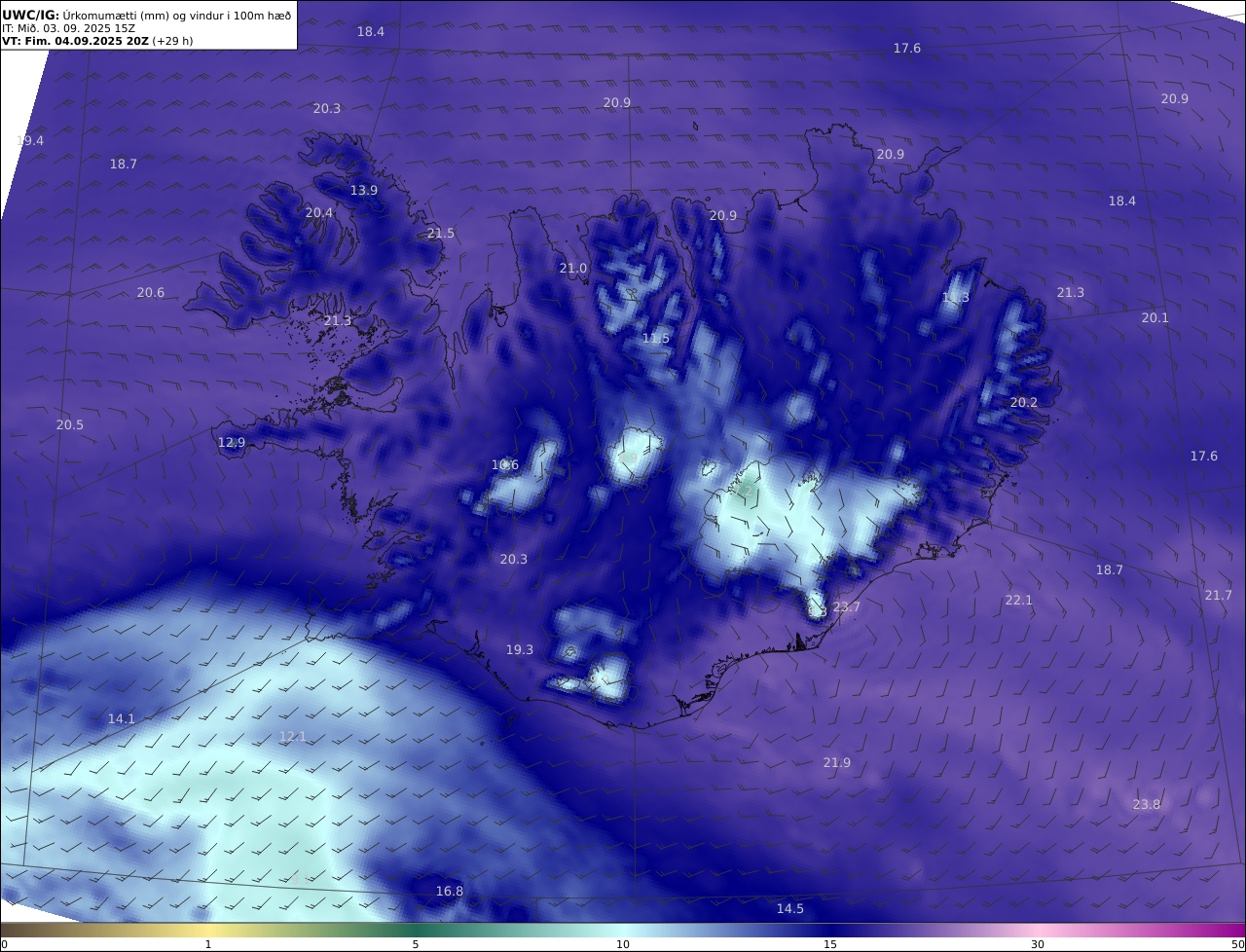Click the 50 tick label on the color scale

point(1237,944)
